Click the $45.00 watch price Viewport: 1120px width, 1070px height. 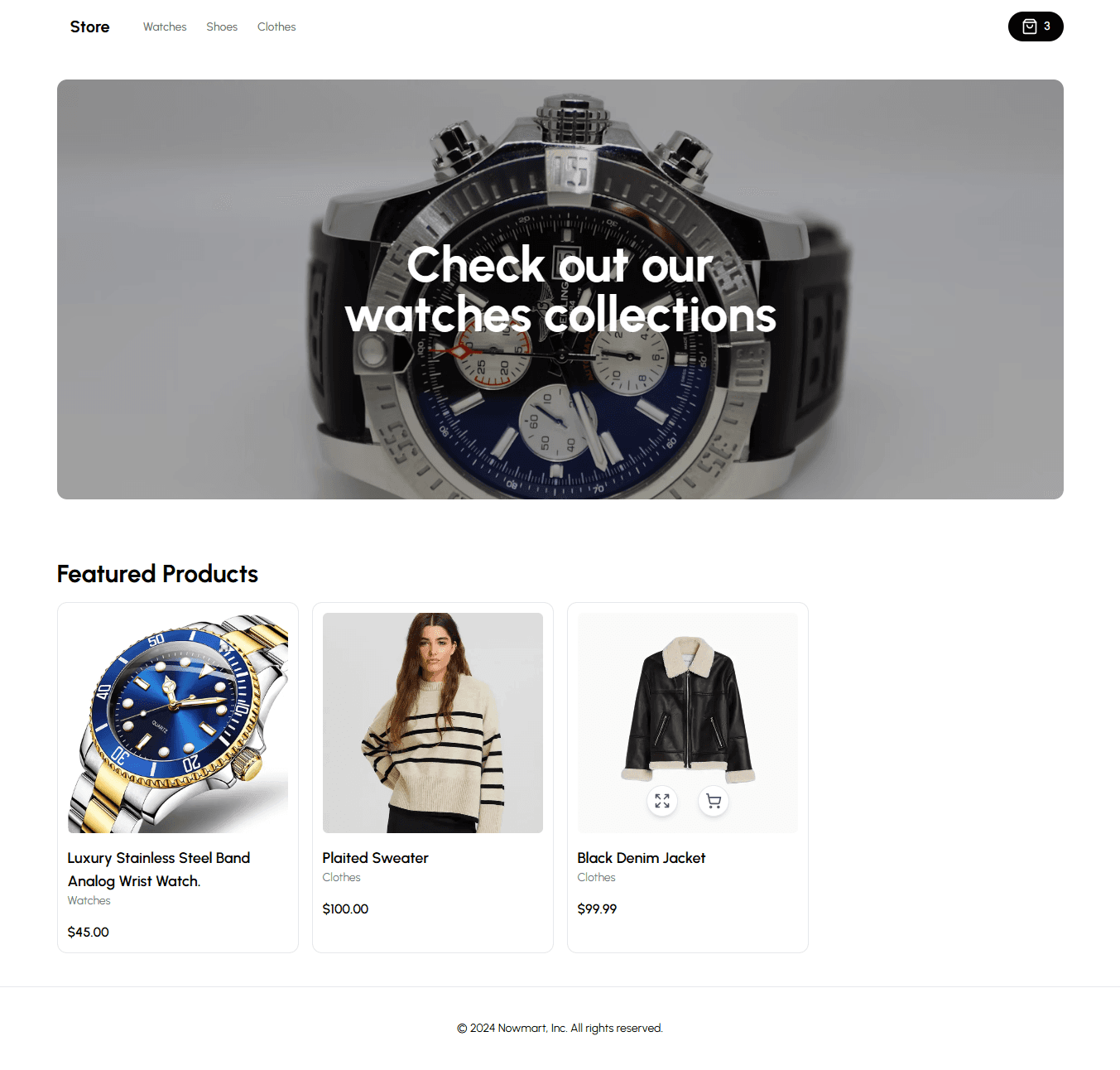point(89,932)
